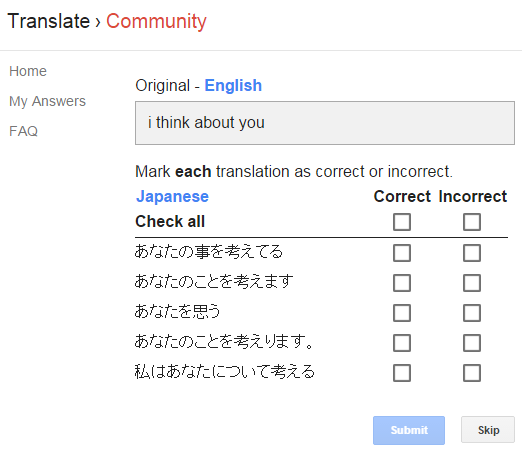Click the Submit button

409,430
